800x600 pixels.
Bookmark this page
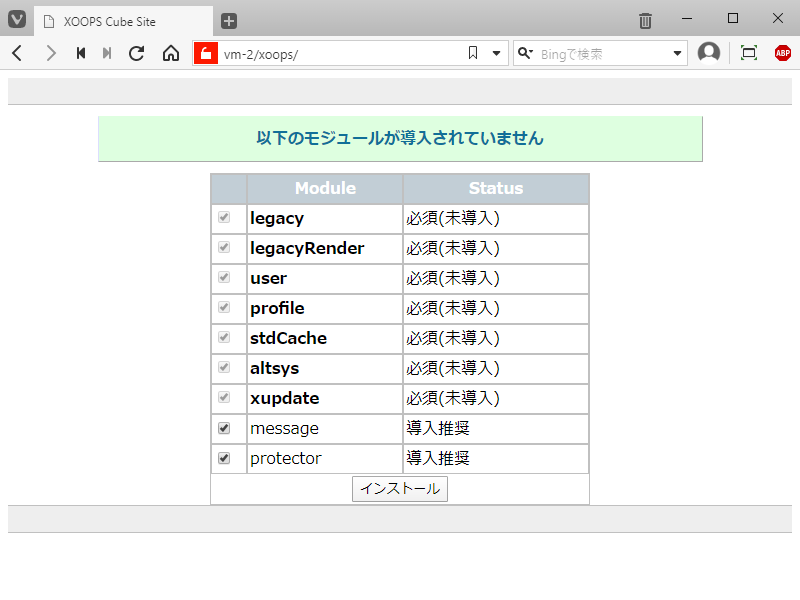coord(473,53)
